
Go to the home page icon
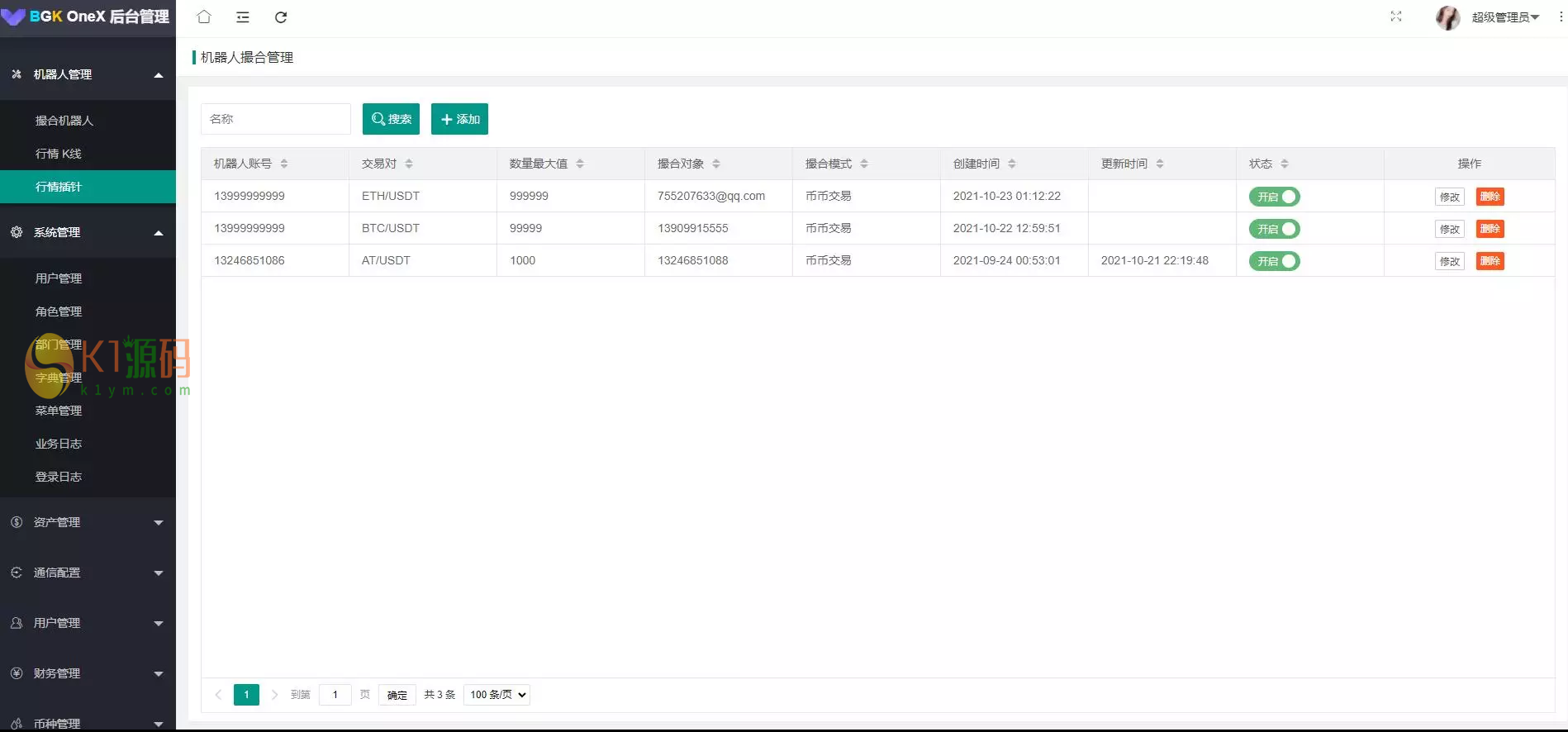[204, 17]
